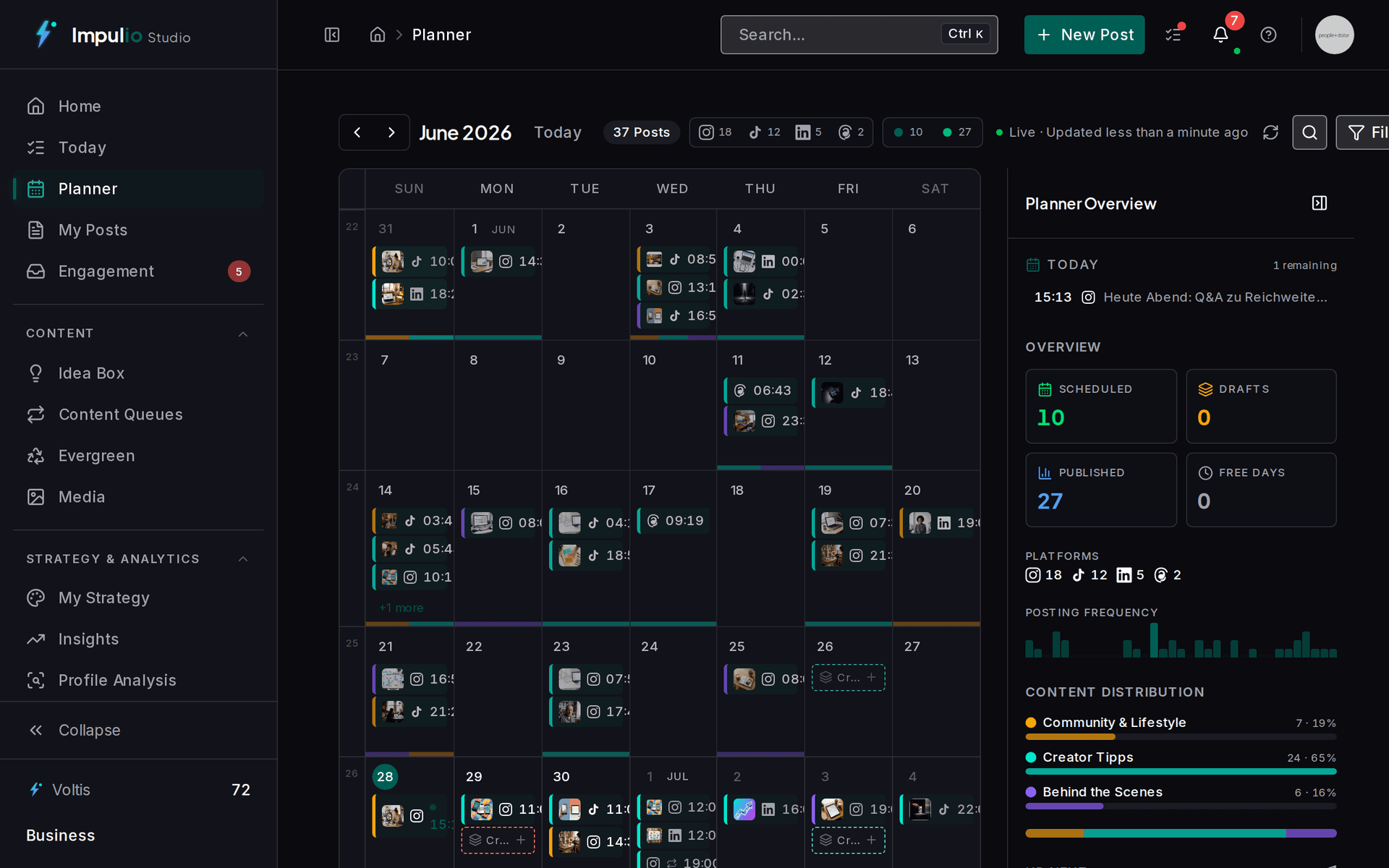1389x868 pixels.
Task: Open the 06:43 Threads post on June 11
Action: click(x=761, y=391)
